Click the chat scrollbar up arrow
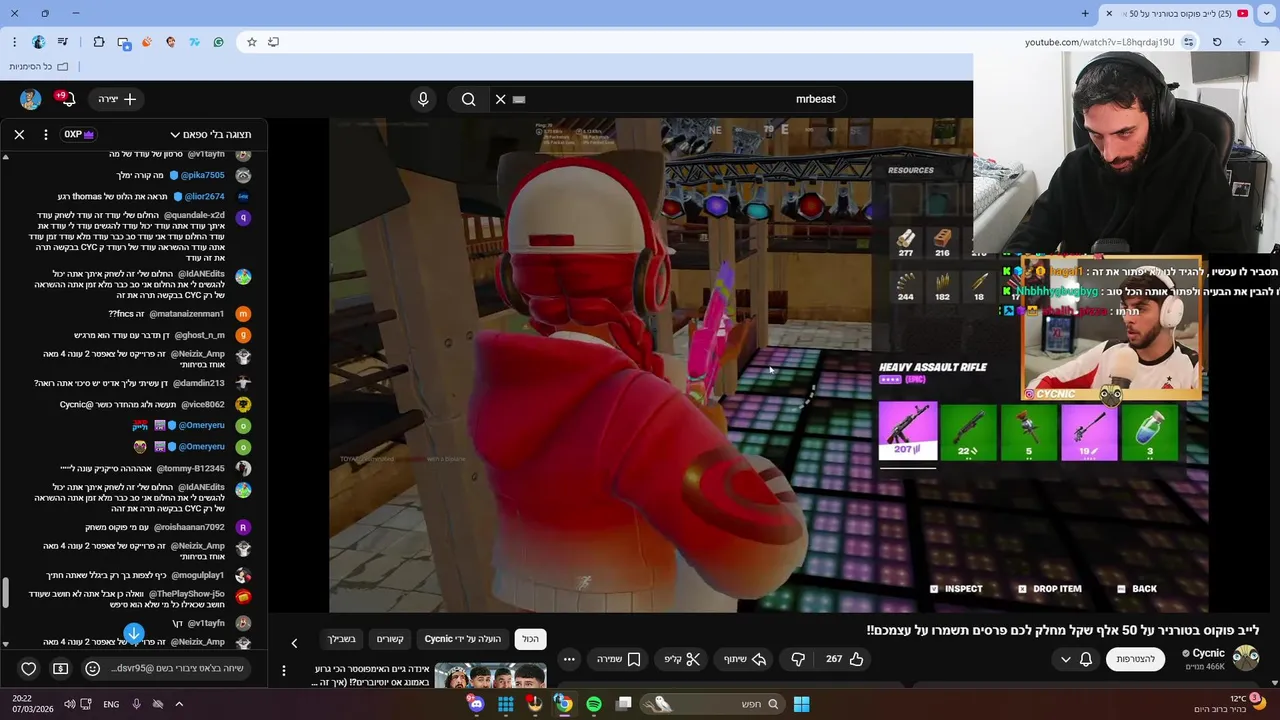This screenshot has height=720, width=1280. click(x=5, y=157)
